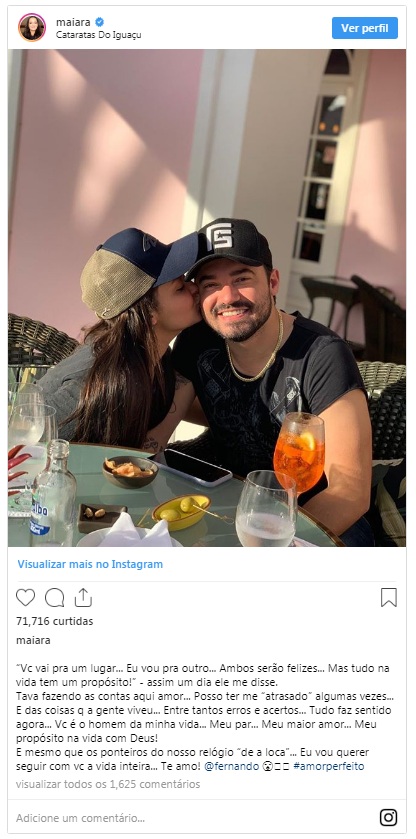Like the post with the heart icon
Screen dimensions: 416x839
click(25, 597)
